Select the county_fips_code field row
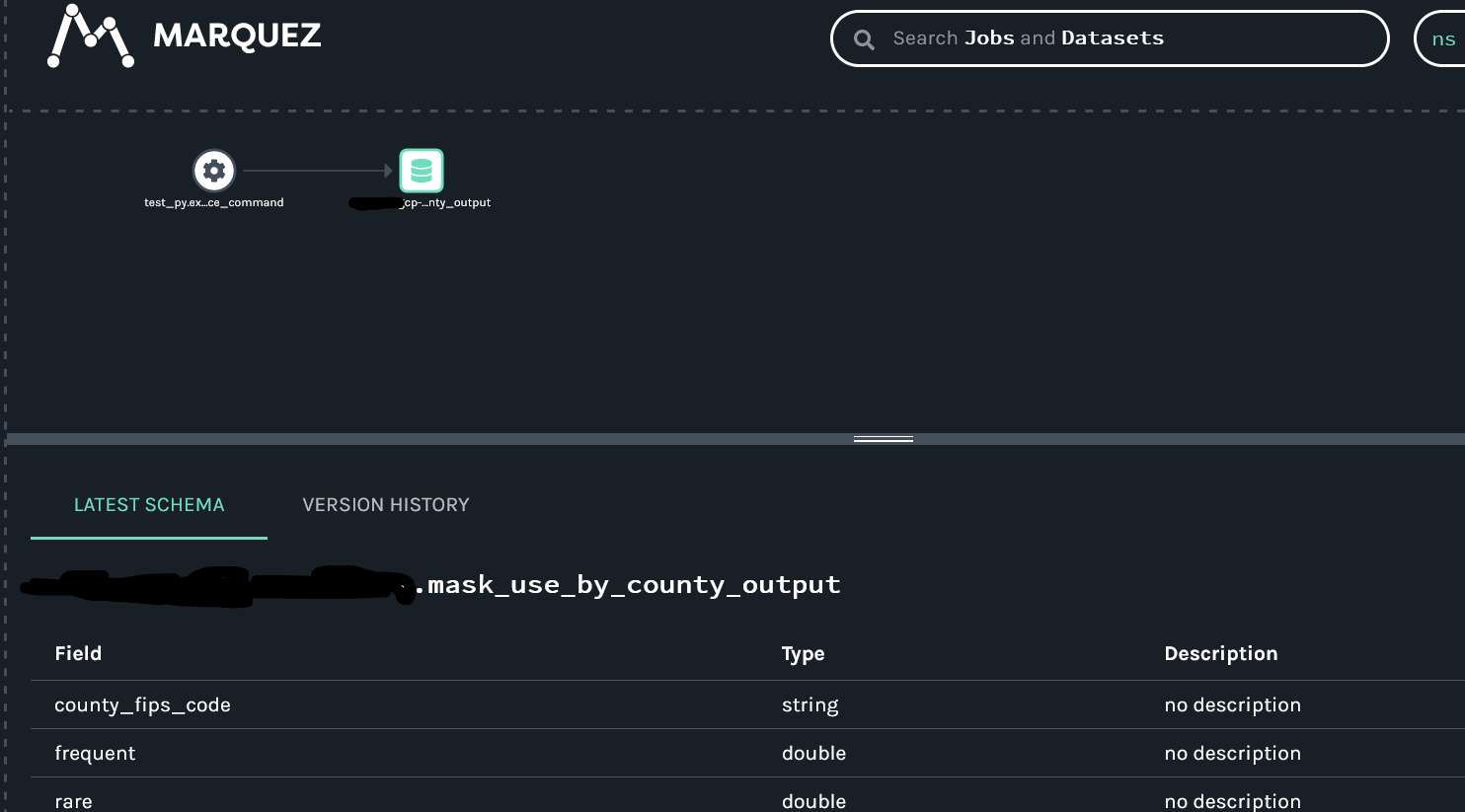The height and width of the screenshot is (812, 1465). click(142, 704)
